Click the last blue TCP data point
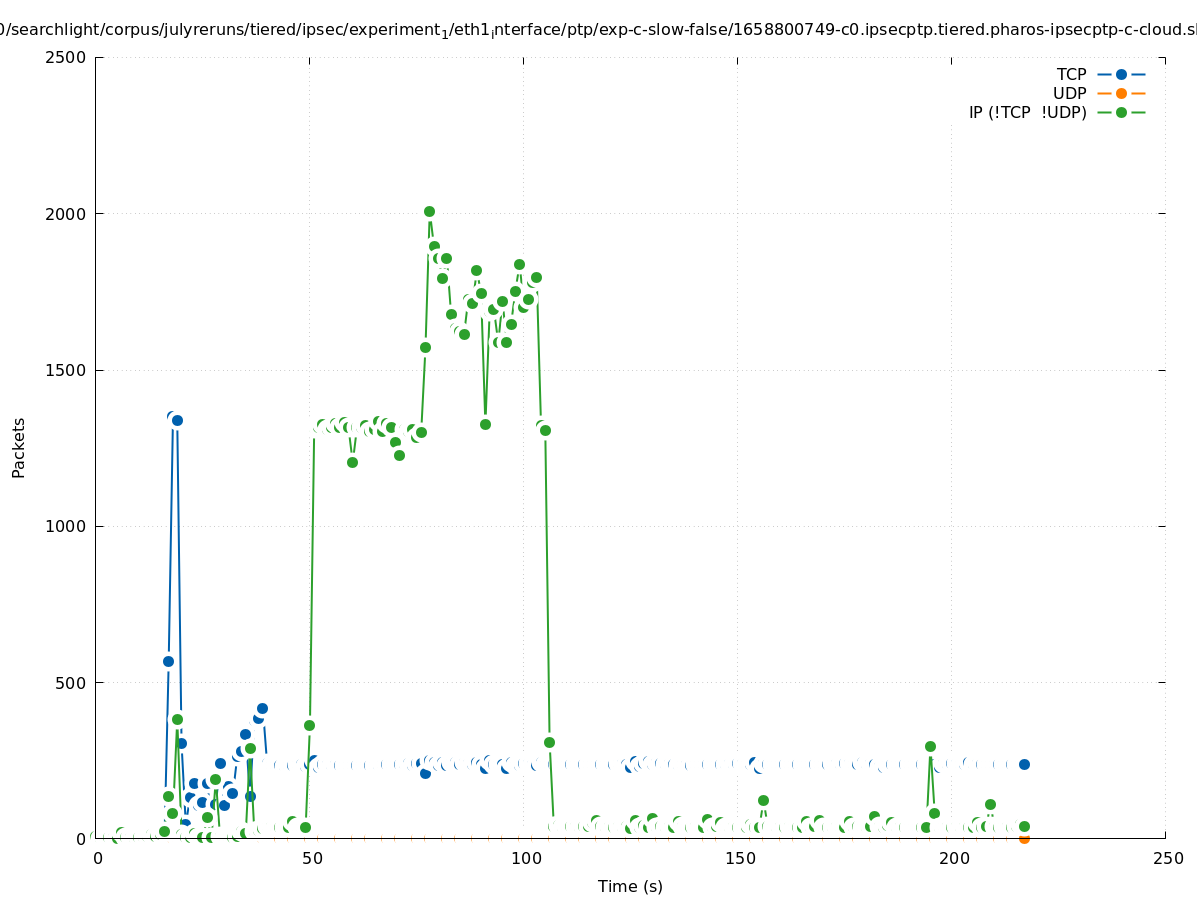Screen dimensions: 1197x900 pyautogui.click(x=1024, y=764)
